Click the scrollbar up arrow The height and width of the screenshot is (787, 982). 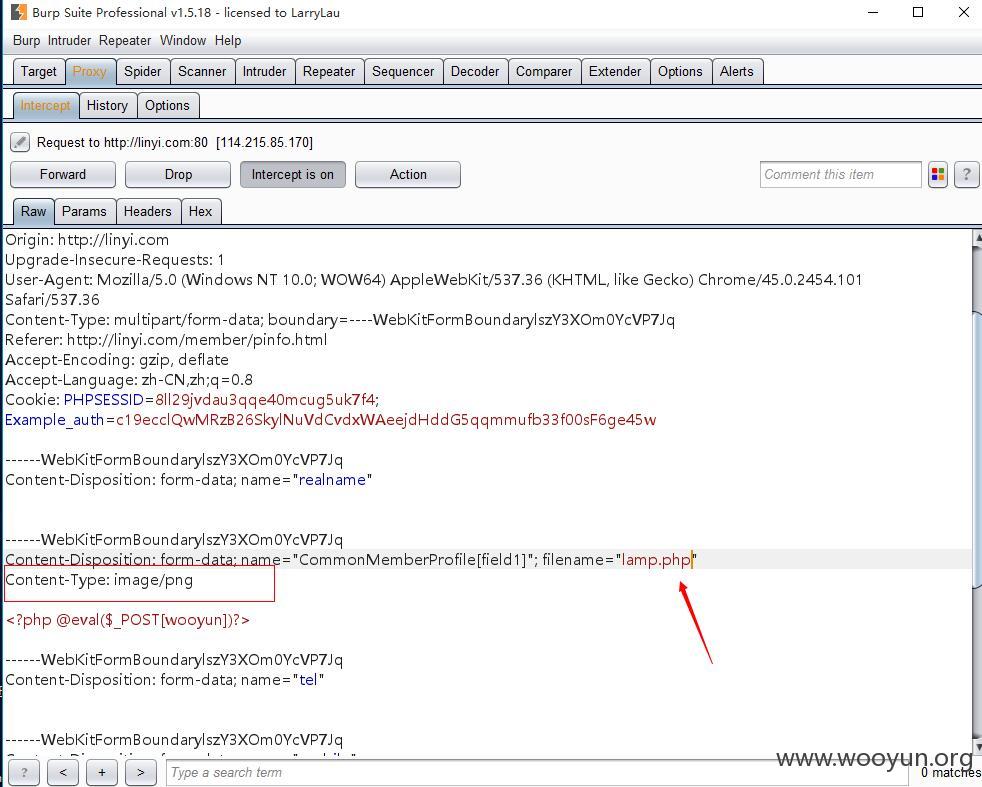point(978,237)
